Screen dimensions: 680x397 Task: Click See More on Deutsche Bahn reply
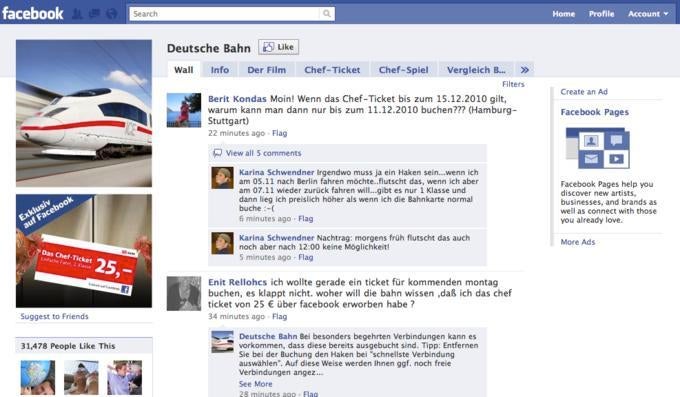click(x=255, y=384)
